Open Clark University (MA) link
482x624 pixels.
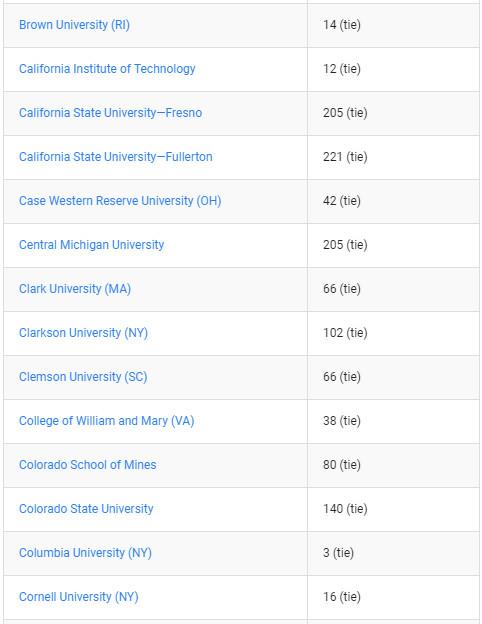[75, 289]
